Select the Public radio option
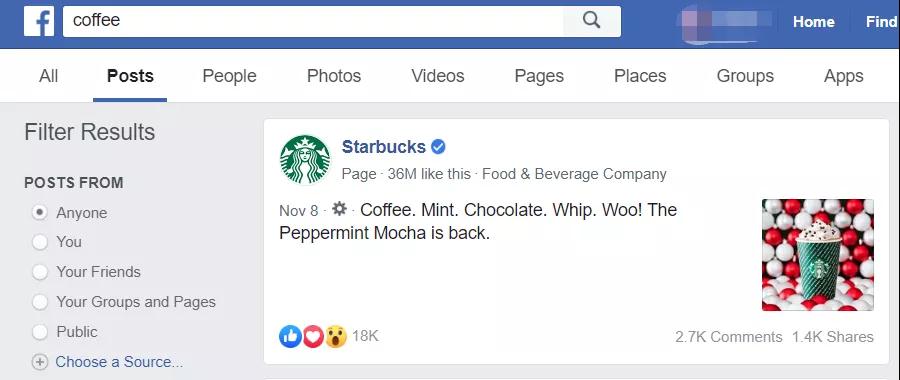The image size is (900, 380). 40,332
